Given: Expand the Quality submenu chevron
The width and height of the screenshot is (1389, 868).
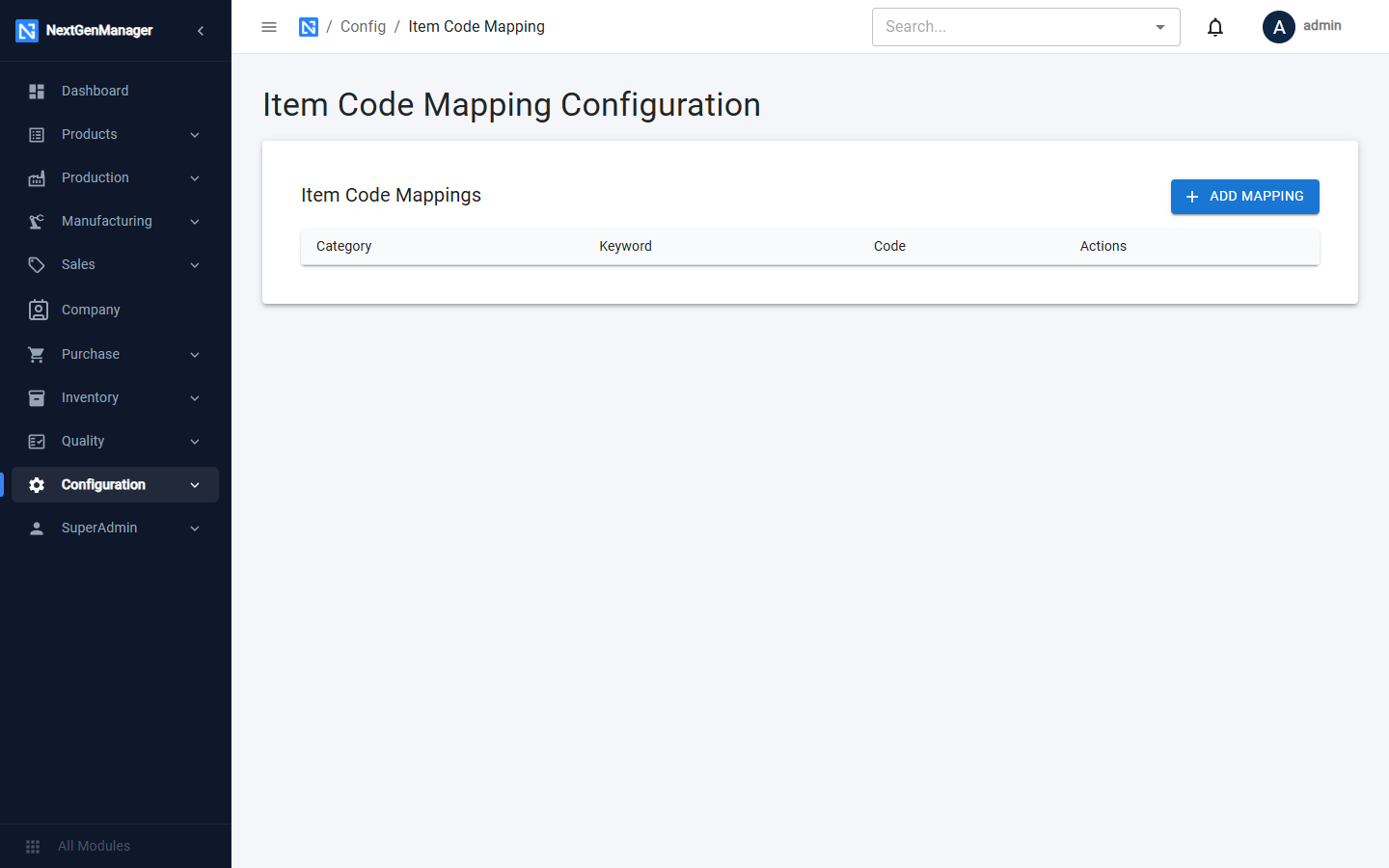Looking at the screenshot, I should [195, 442].
